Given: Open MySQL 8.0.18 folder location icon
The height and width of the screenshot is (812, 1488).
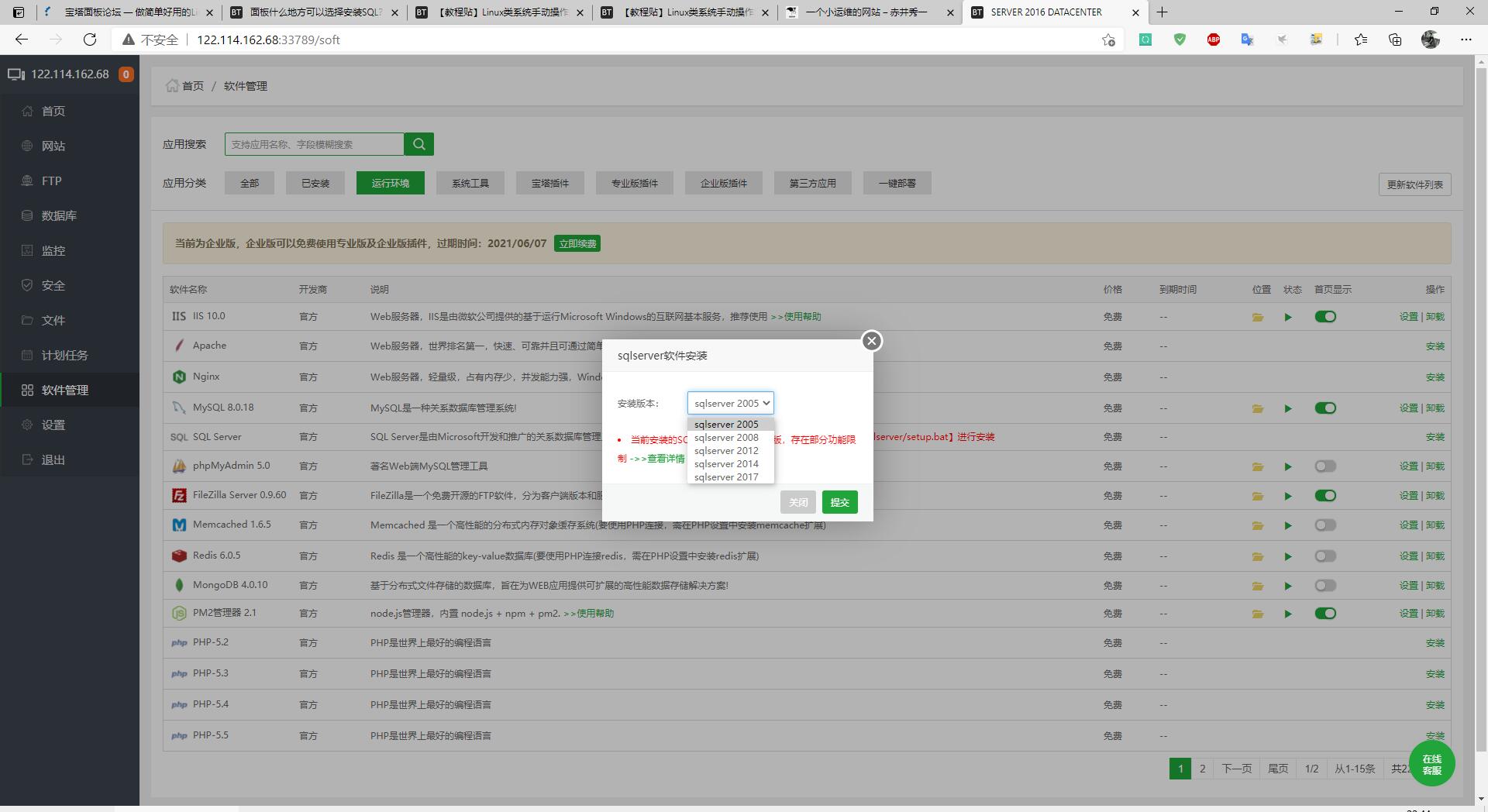Looking at the screenshot, I should 1258,408.
